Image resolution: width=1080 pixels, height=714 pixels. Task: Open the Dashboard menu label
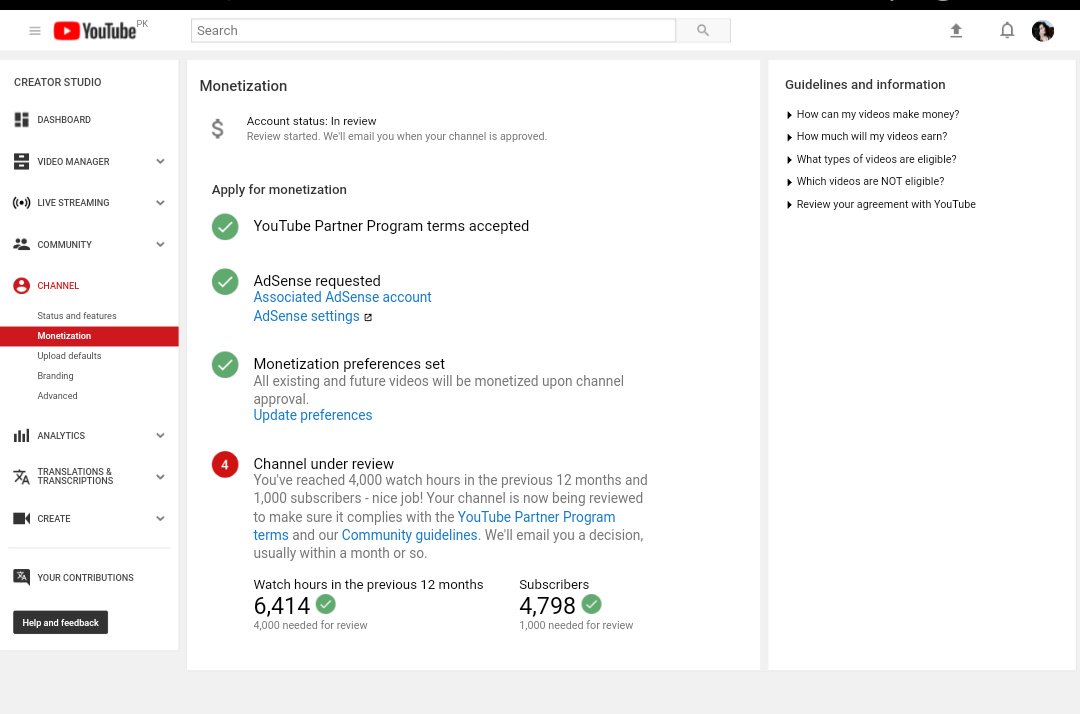pyautogui.click(x=64, y=120)
